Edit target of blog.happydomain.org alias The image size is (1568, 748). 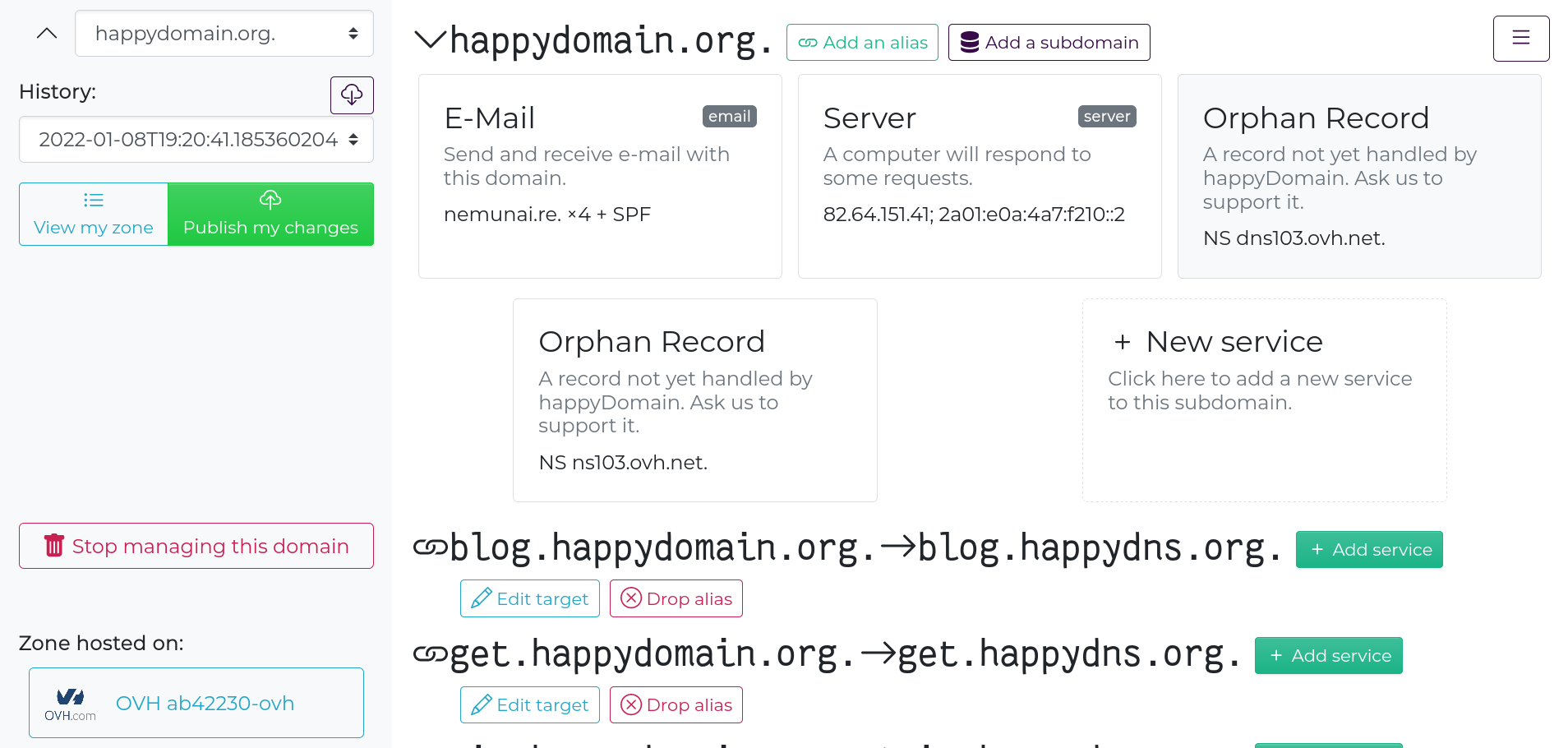coord(529,598)
